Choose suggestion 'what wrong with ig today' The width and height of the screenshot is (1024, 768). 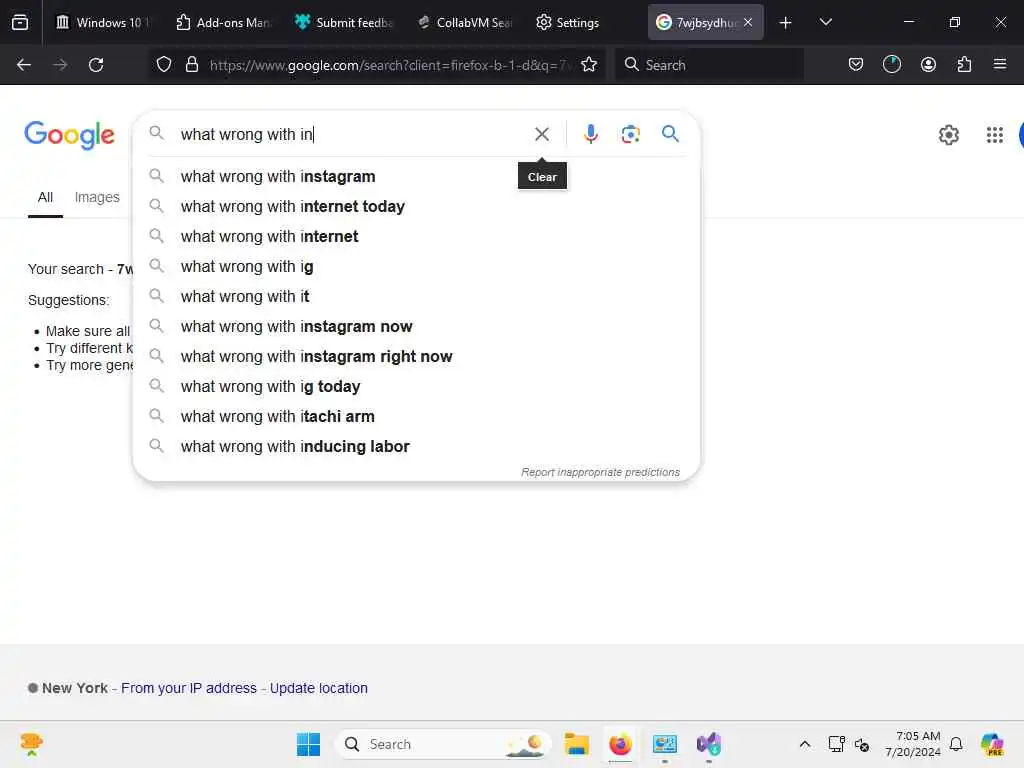tap(416, 387)
